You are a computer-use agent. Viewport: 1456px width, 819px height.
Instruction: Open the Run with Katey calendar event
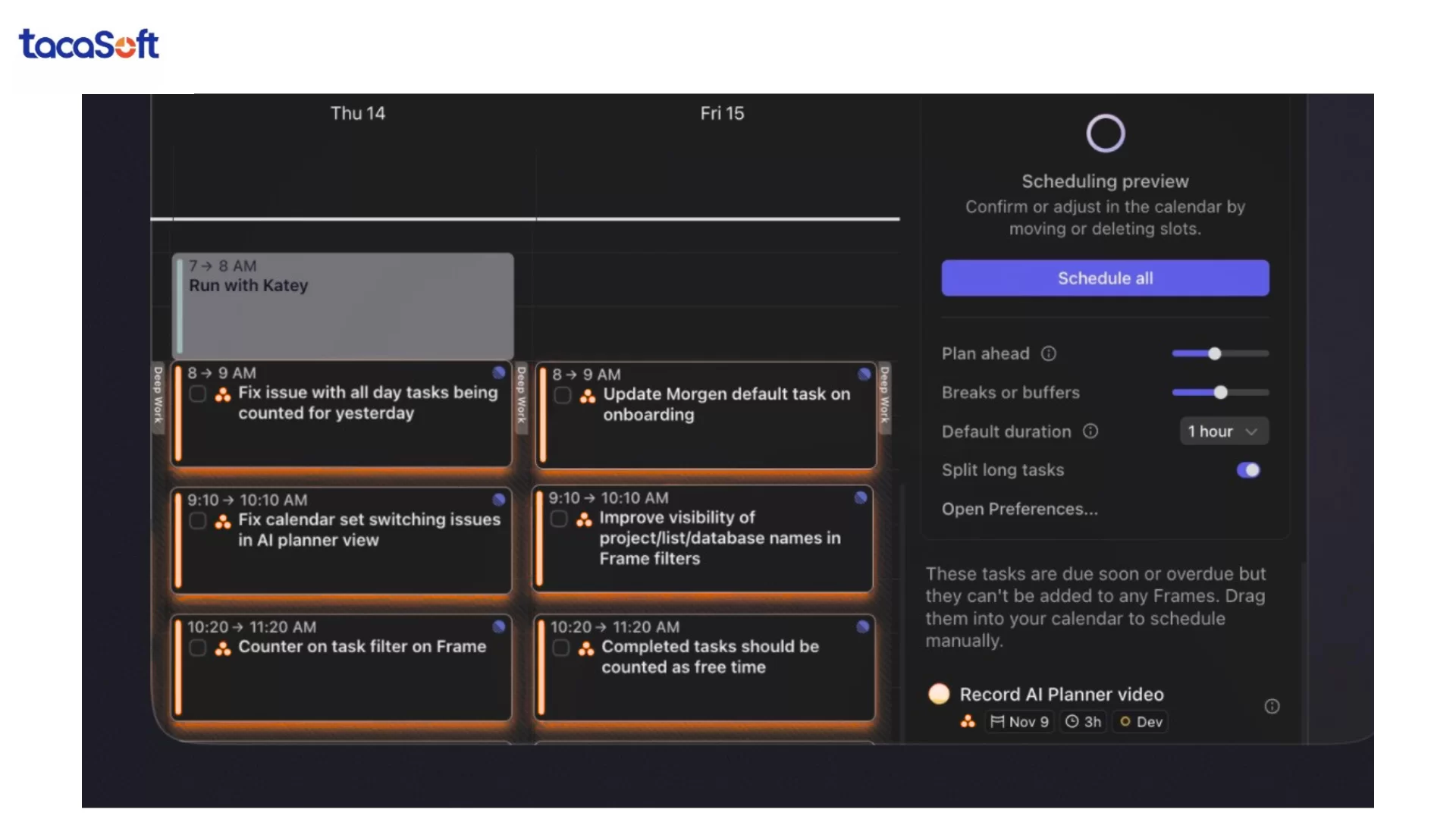[343, 306]
